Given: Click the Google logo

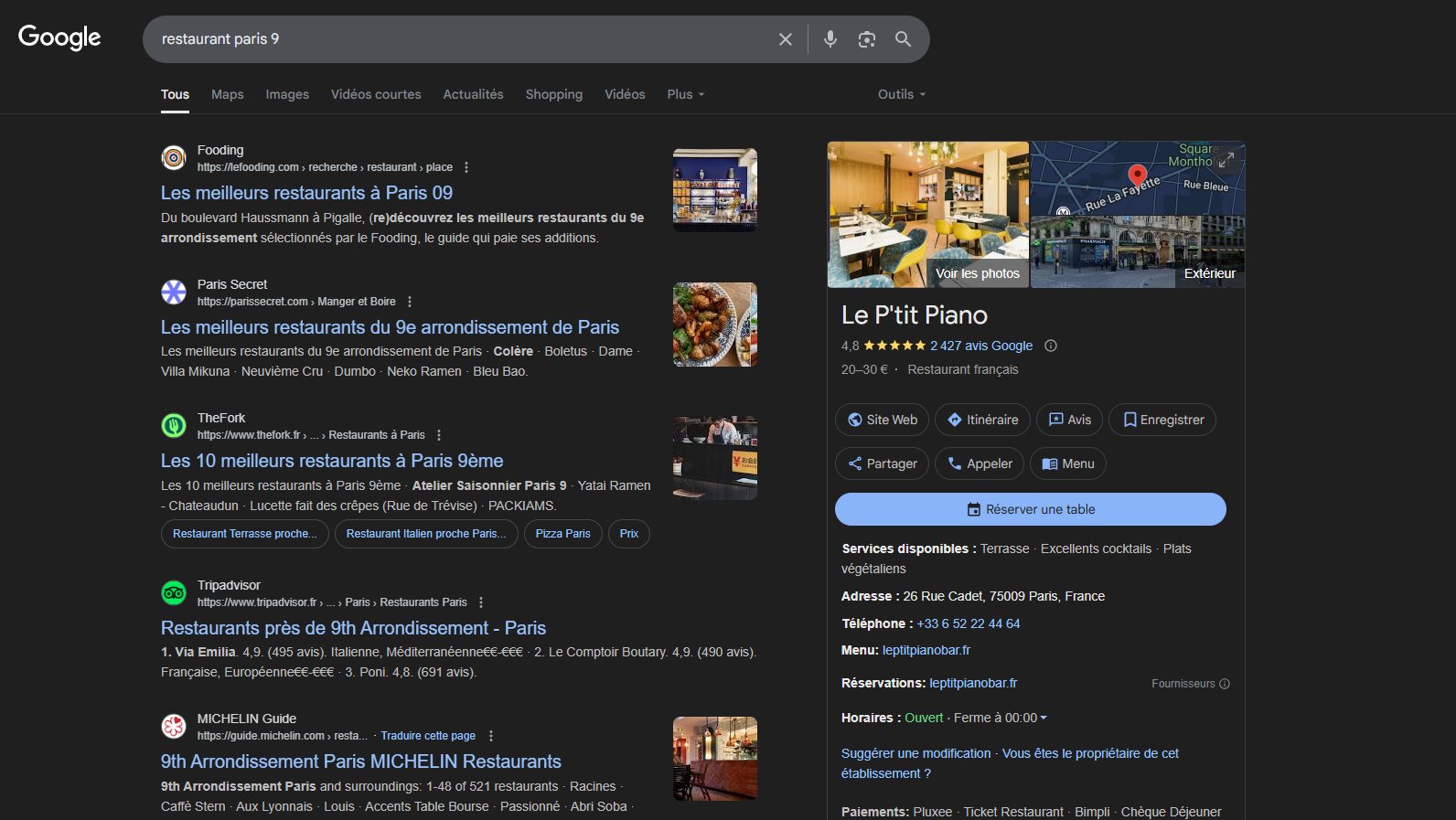Looking at the screenshot, I should (x=59, y=37).
